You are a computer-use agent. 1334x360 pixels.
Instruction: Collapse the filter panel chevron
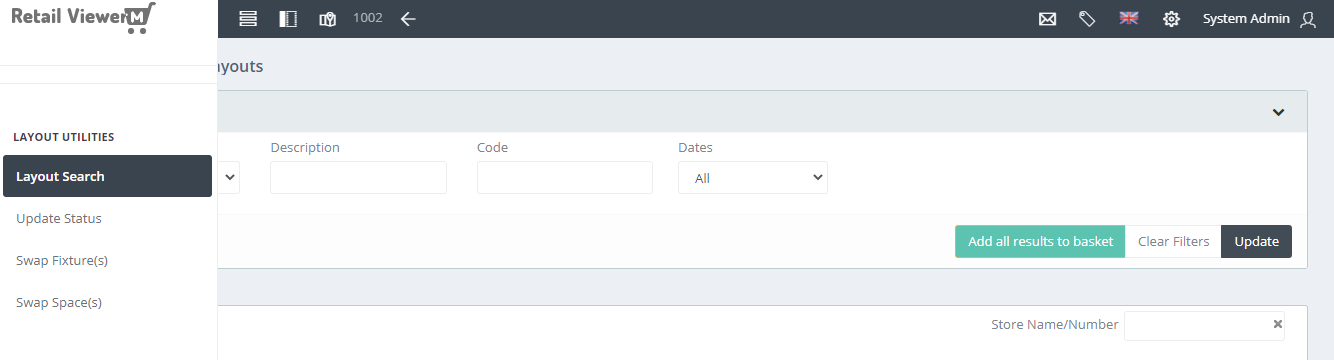[x=1278, y=112]
